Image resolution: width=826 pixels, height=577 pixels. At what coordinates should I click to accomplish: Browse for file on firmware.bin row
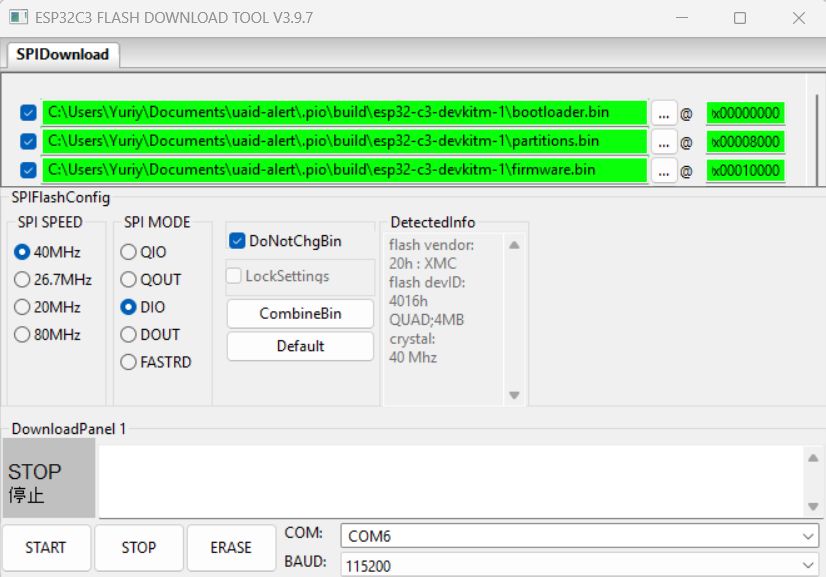coord(664,170)
